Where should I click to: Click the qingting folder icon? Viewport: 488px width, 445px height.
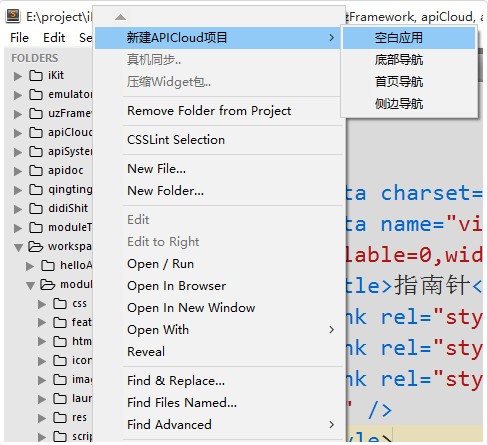tap(36, 190)
